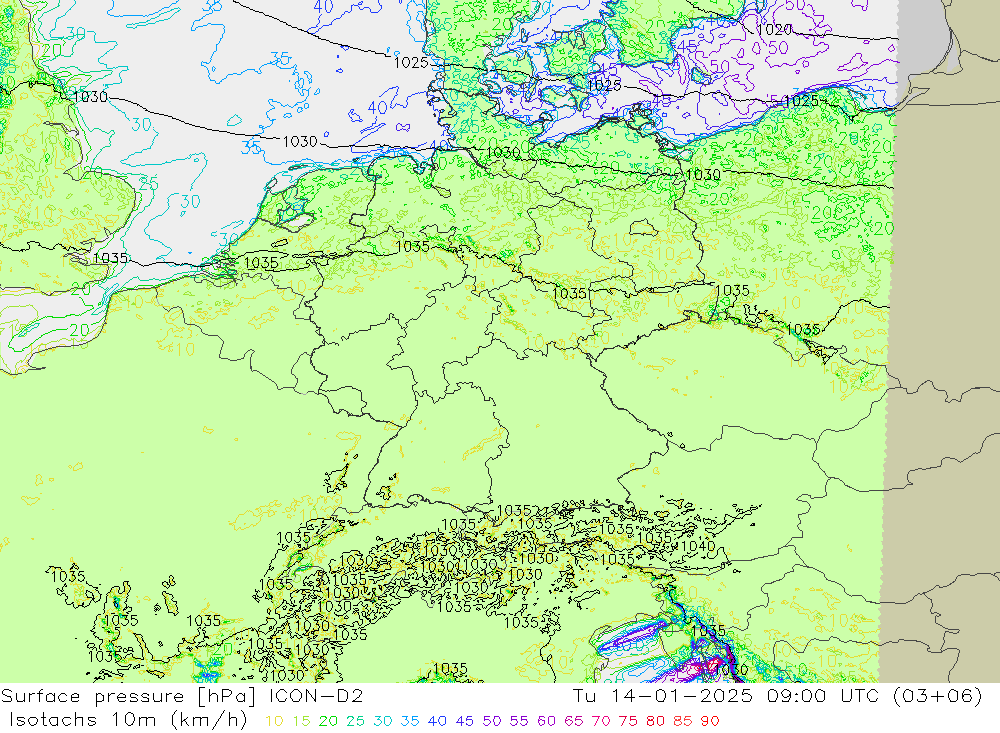Click the 1040 isobar label on the map
Image resolution: width=1000 pixels, height=733 pixels.
(698, 546)
